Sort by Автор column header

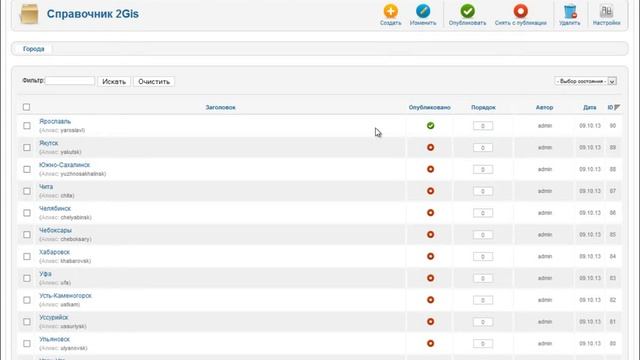click(544, 107)
